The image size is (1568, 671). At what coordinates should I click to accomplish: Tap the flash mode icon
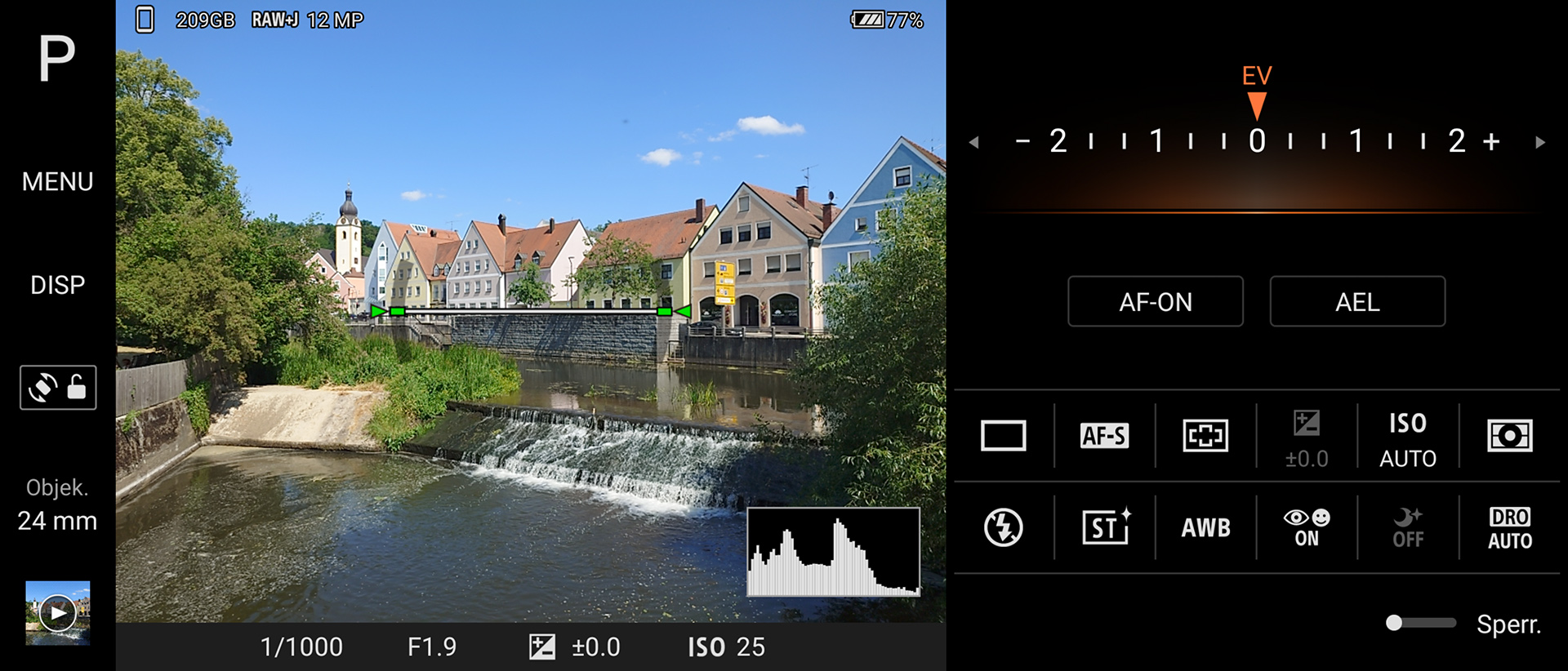1003,527
